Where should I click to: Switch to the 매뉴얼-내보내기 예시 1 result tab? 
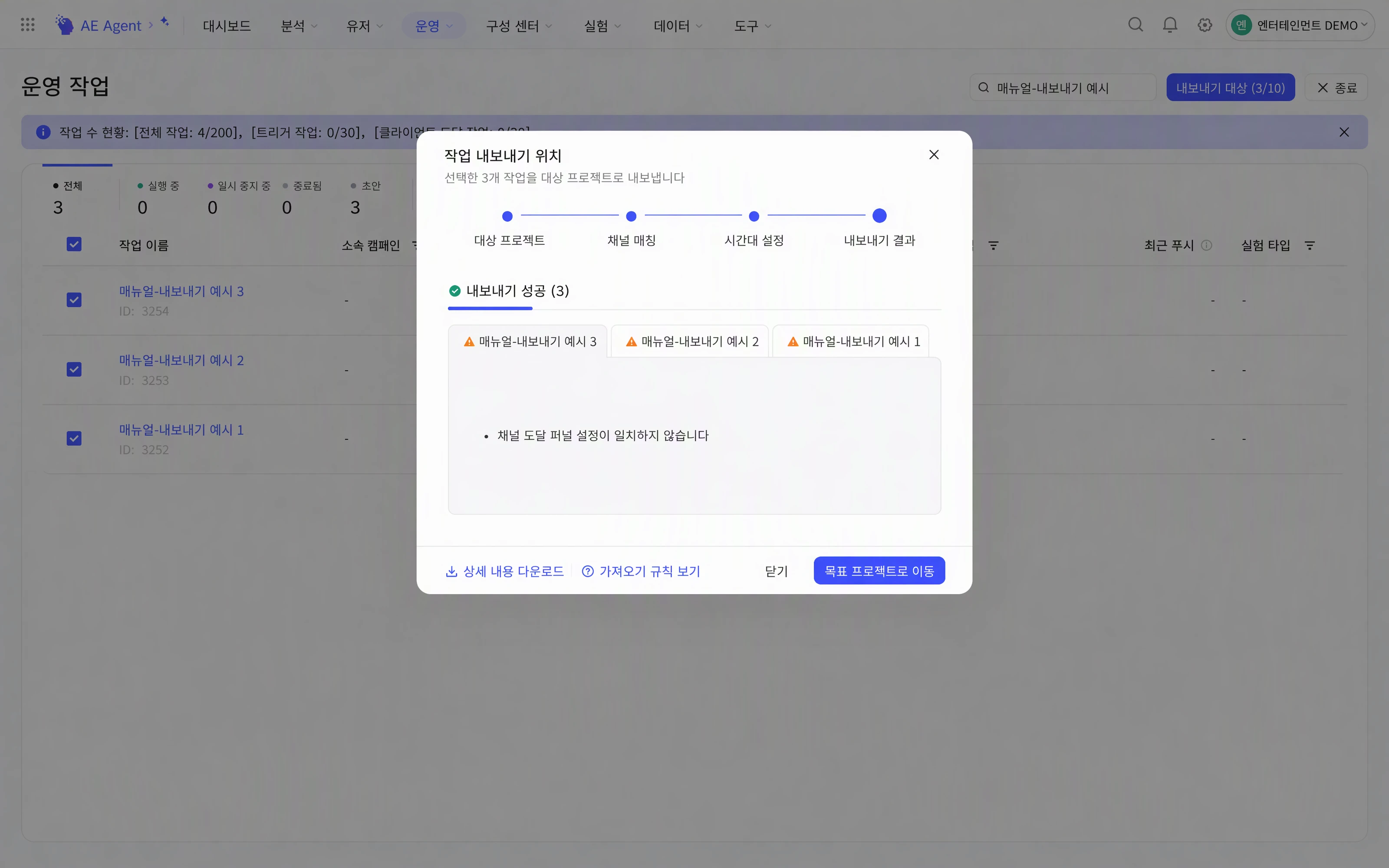pyautogui.click(x=851, y=342)
